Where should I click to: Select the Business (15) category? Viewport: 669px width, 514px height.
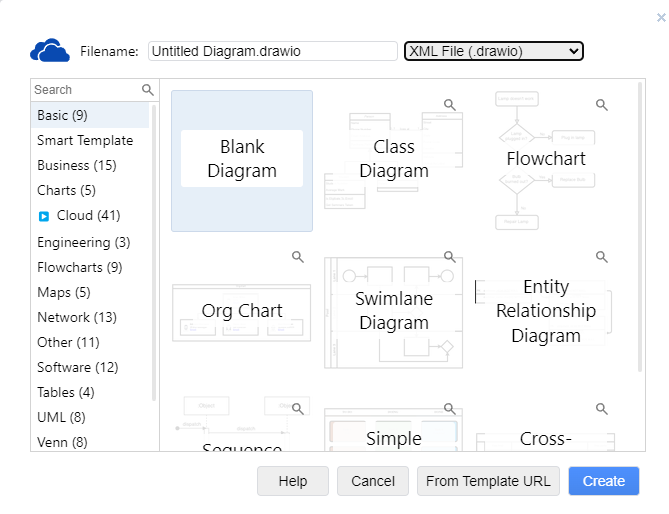[90, 165]
